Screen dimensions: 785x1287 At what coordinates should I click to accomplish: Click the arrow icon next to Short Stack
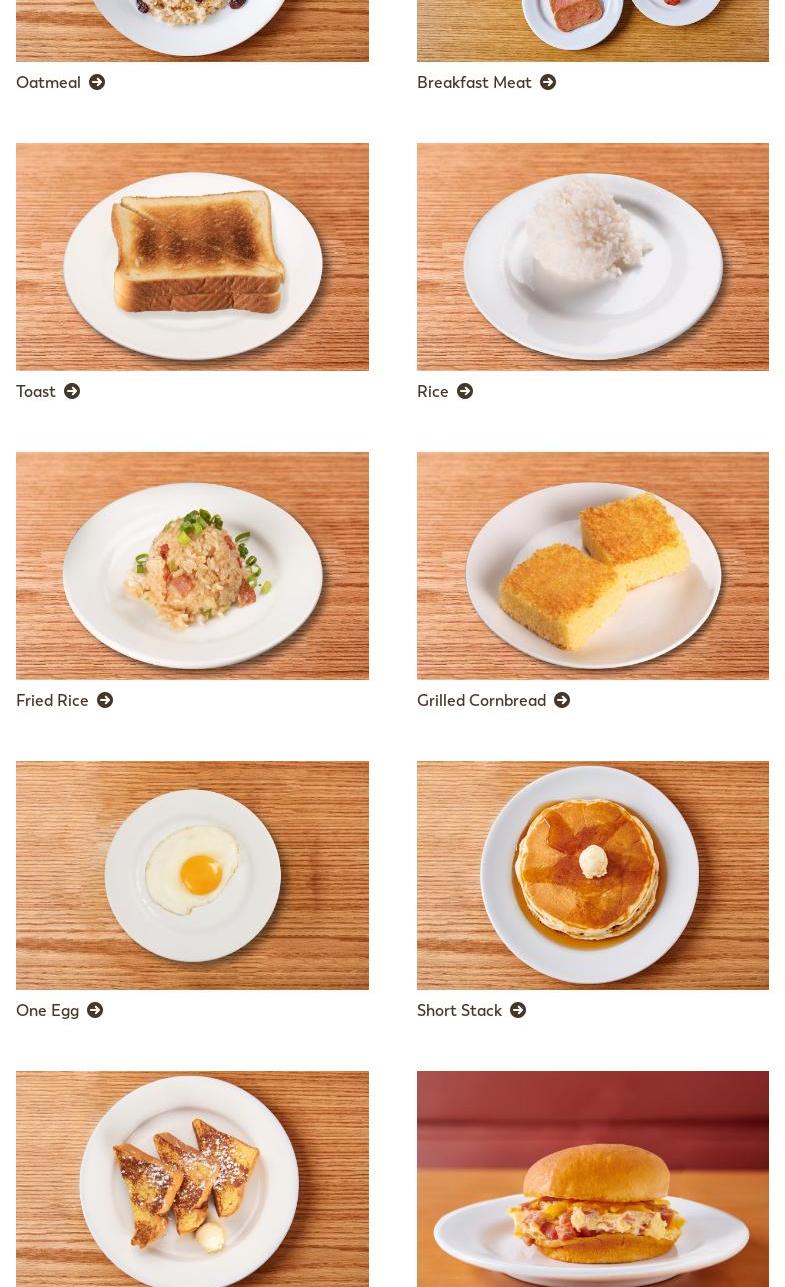[518, 1010]
